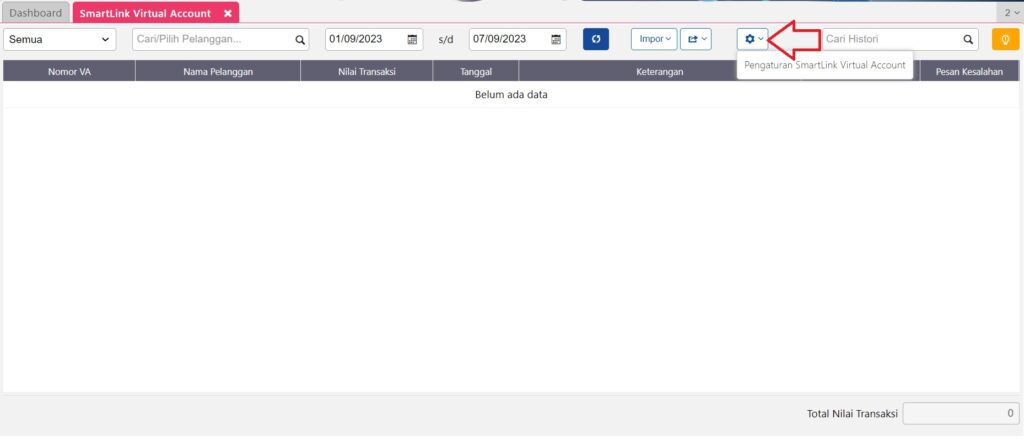Sort by Nilai Transaksi column header
The width and height of the screenshot is (1024, 441).
(x=367, y=71)
